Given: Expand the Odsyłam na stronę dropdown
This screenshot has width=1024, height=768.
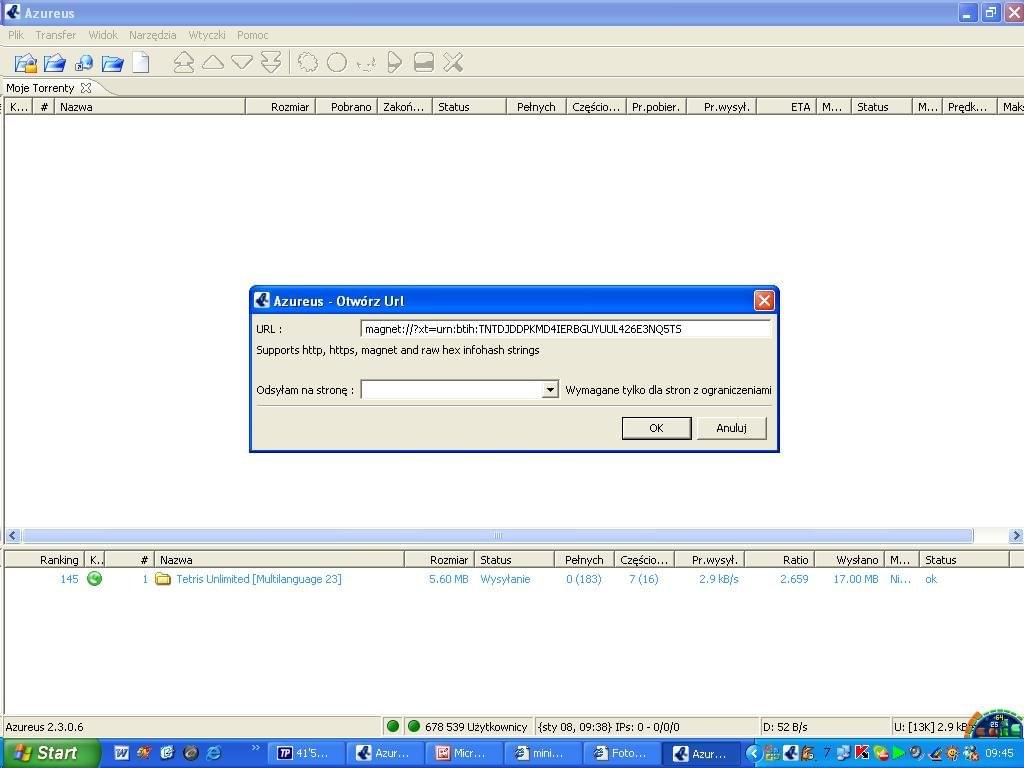Looking at the screenshot, I should pyautogui.click(x=550, y=390).
